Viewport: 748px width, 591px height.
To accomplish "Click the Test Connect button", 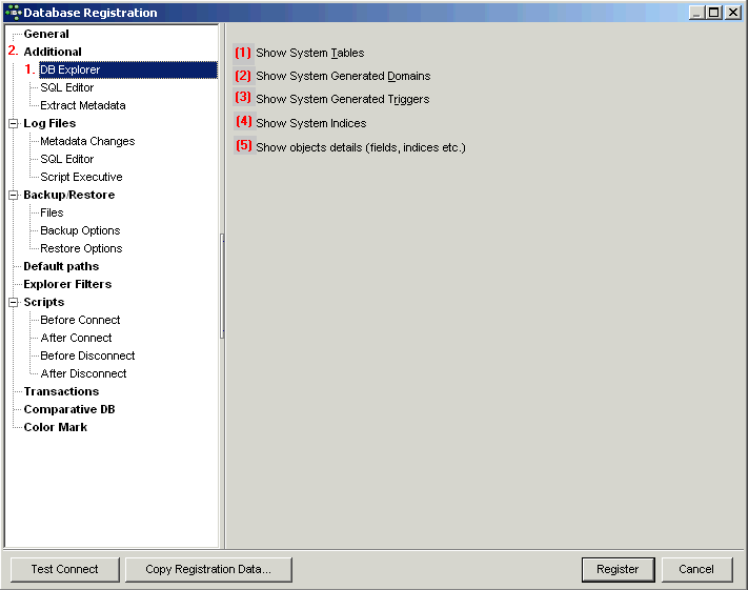I will coord(65,570).
